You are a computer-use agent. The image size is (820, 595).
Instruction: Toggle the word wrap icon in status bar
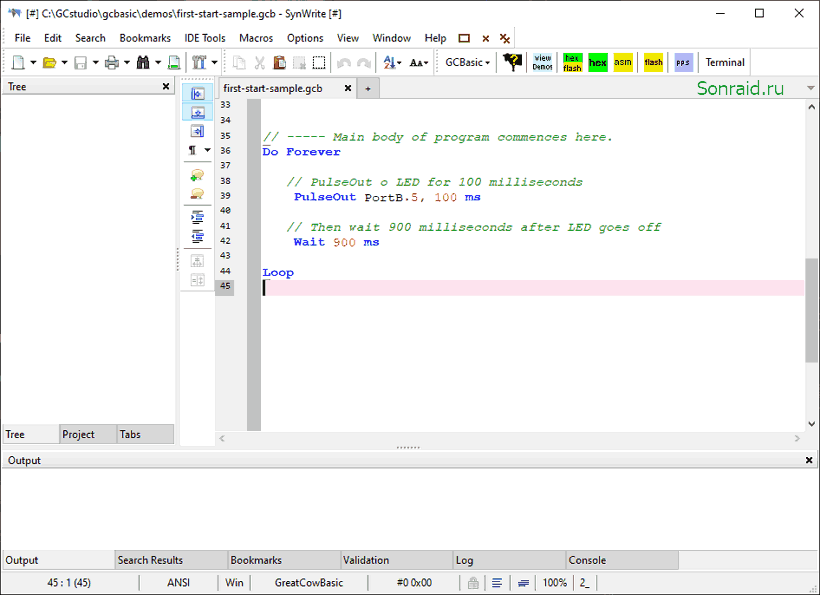click(x=522, y=582)
